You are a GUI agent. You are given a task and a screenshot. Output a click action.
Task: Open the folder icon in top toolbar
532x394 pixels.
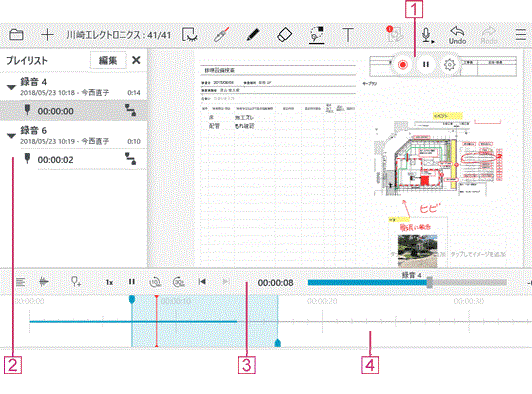[16, 35]
